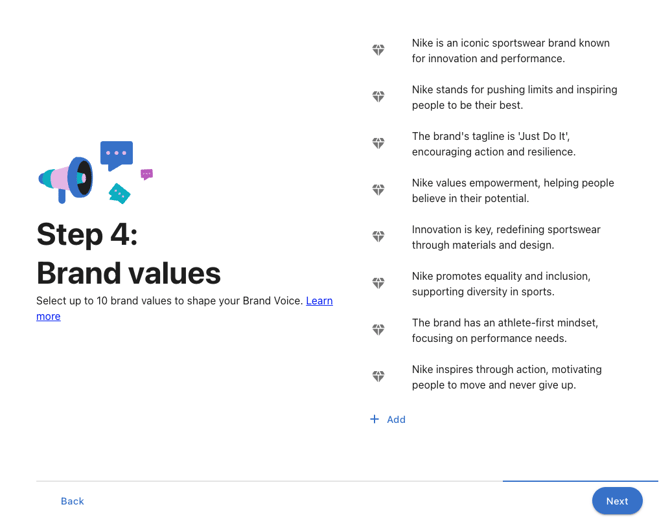Click diamond icon beside 'pushing limits' value
Screen dimensions: 670x522
pos(378,97)
